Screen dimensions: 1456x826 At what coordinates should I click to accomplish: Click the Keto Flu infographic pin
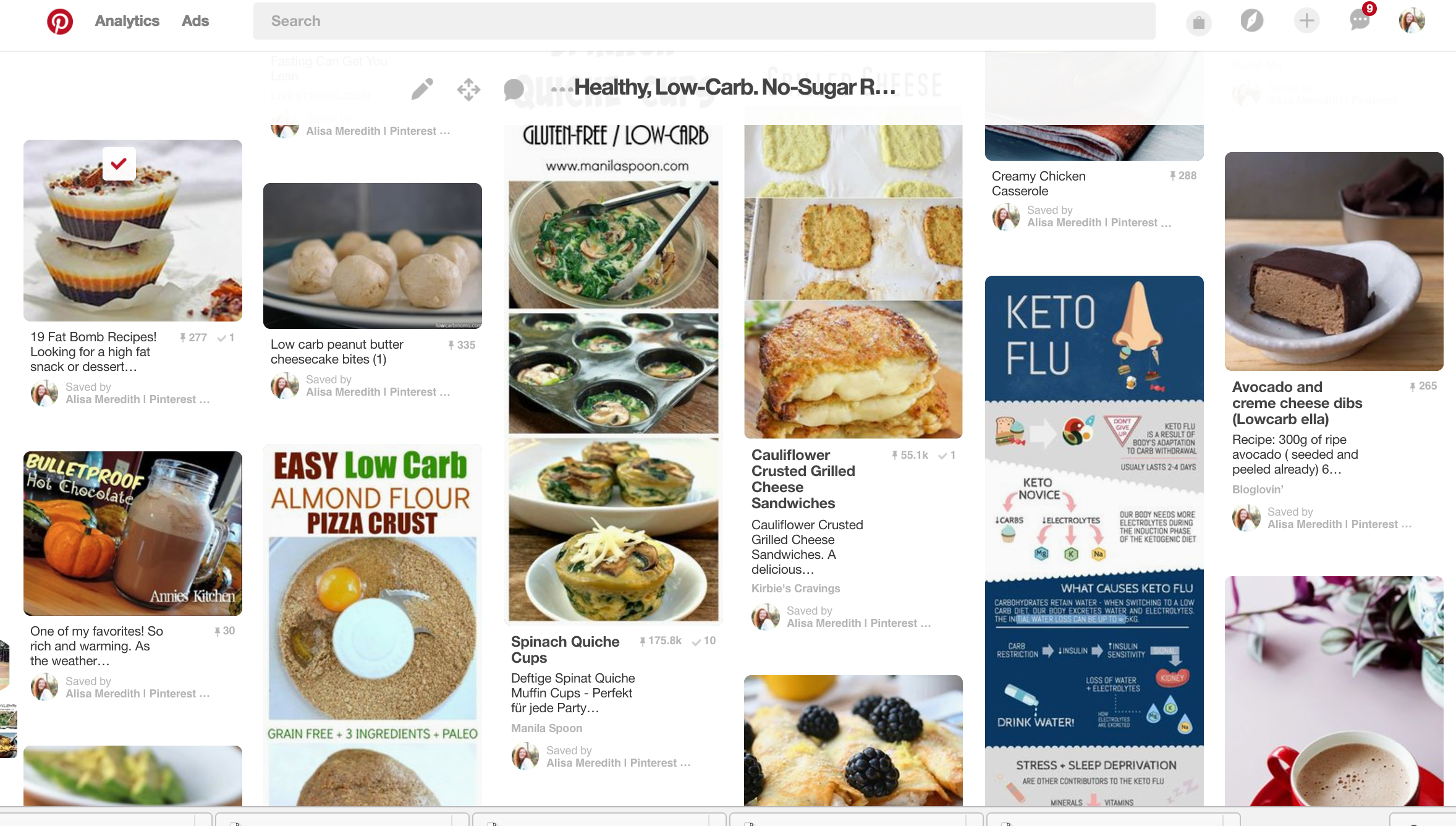1094,540
